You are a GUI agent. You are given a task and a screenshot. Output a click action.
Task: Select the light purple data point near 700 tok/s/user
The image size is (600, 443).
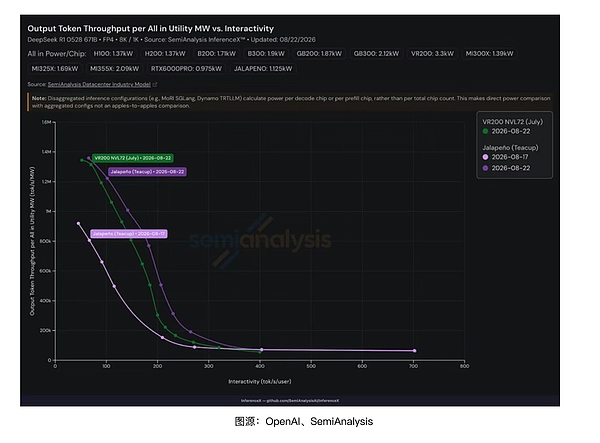414,350
